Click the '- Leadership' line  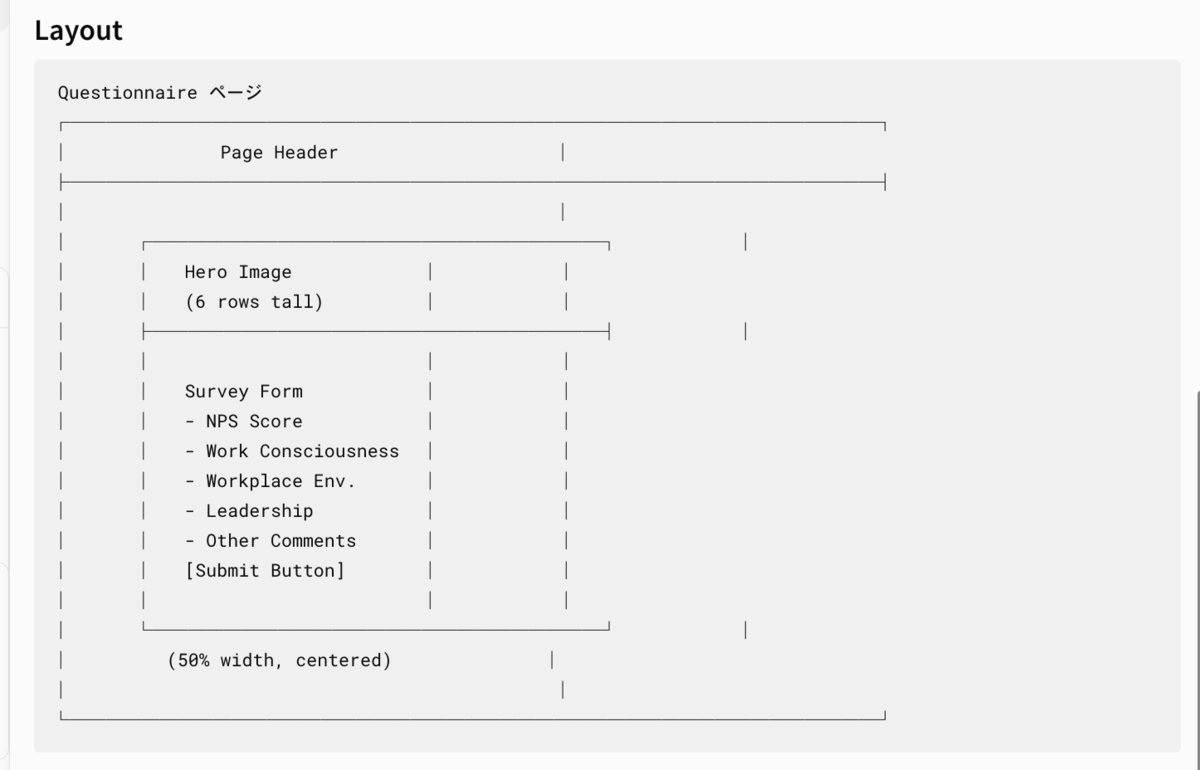click(249, 511)
